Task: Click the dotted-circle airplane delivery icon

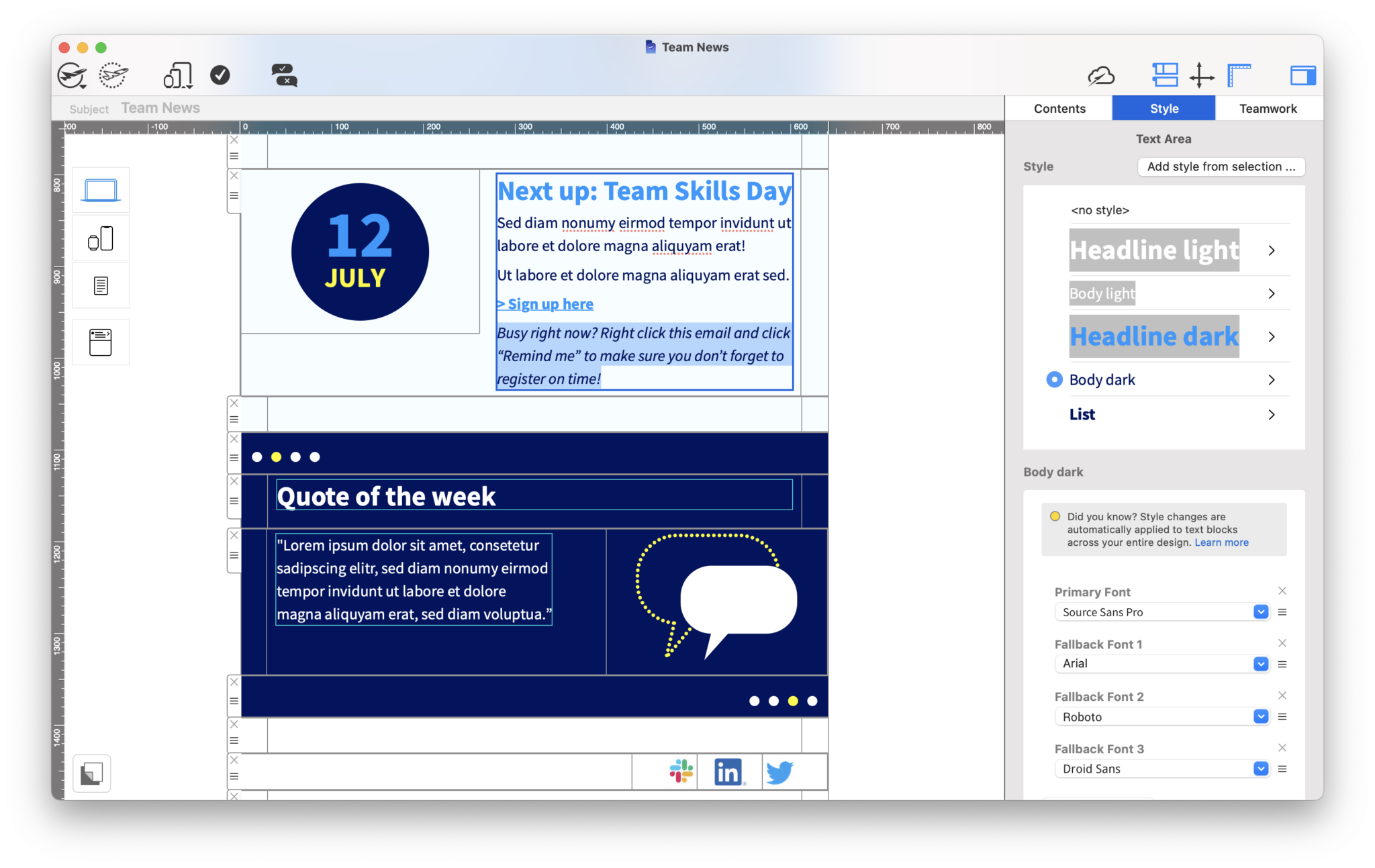Action: pyautogui.click(x=113, y=75)
